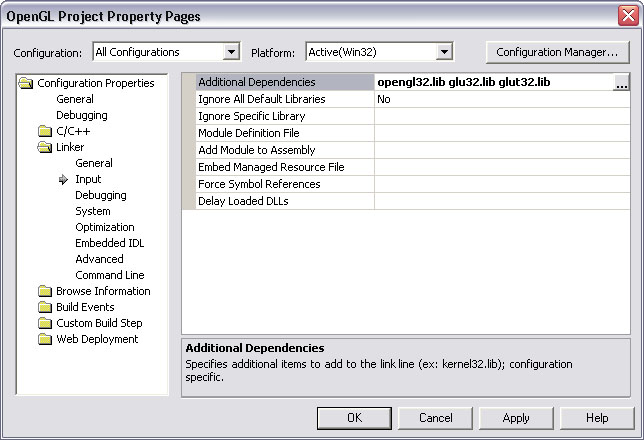Select the Command Line linker page

pyautogui.click(x=109, y=275)
